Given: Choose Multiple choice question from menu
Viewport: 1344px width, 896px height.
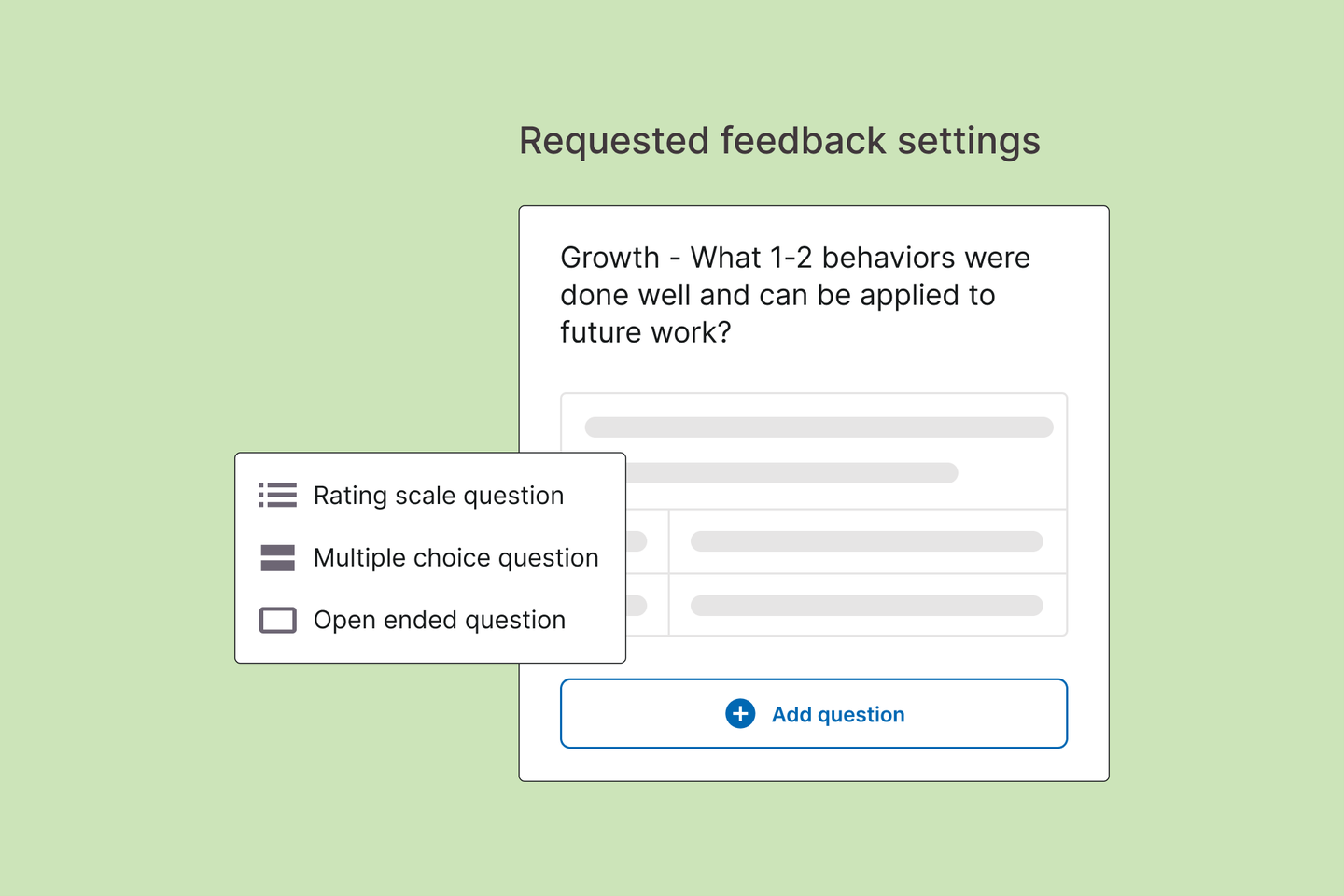Looking at the screenshot, I should [429, 557].
